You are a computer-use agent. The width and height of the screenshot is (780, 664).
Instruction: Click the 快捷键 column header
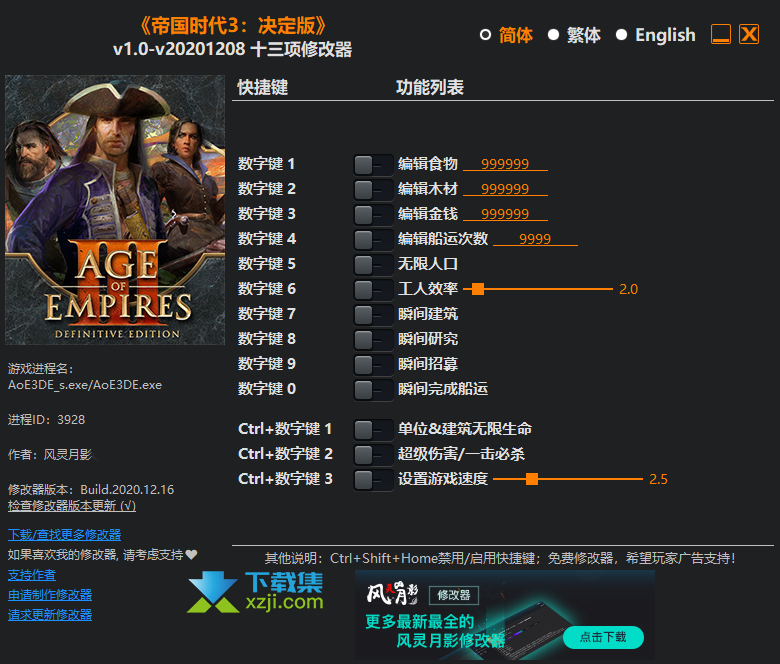point(263,88)
